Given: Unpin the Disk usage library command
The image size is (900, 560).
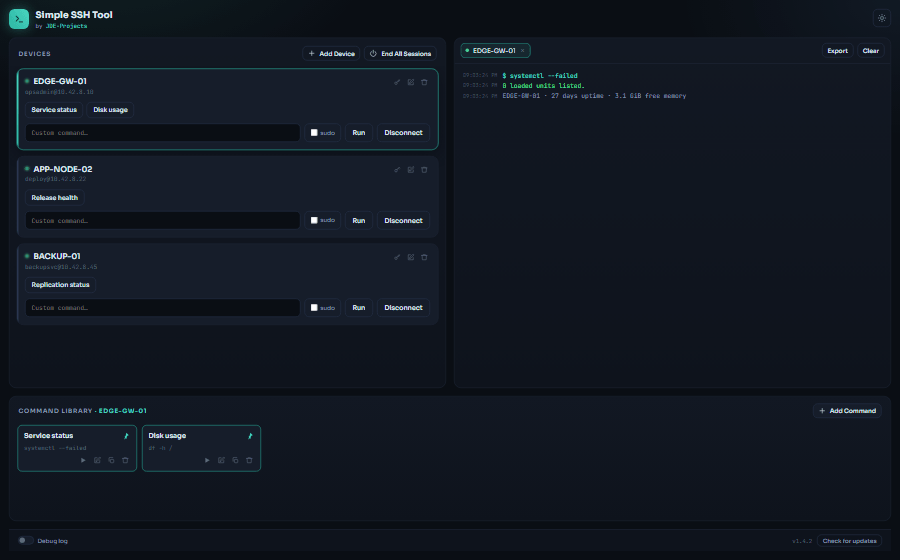Looking at the screenshot, I should tap(250, 436).
